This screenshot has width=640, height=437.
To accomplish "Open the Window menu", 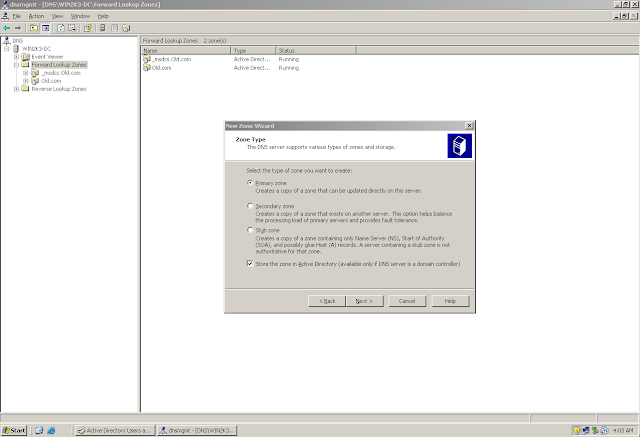I will 80,16.
